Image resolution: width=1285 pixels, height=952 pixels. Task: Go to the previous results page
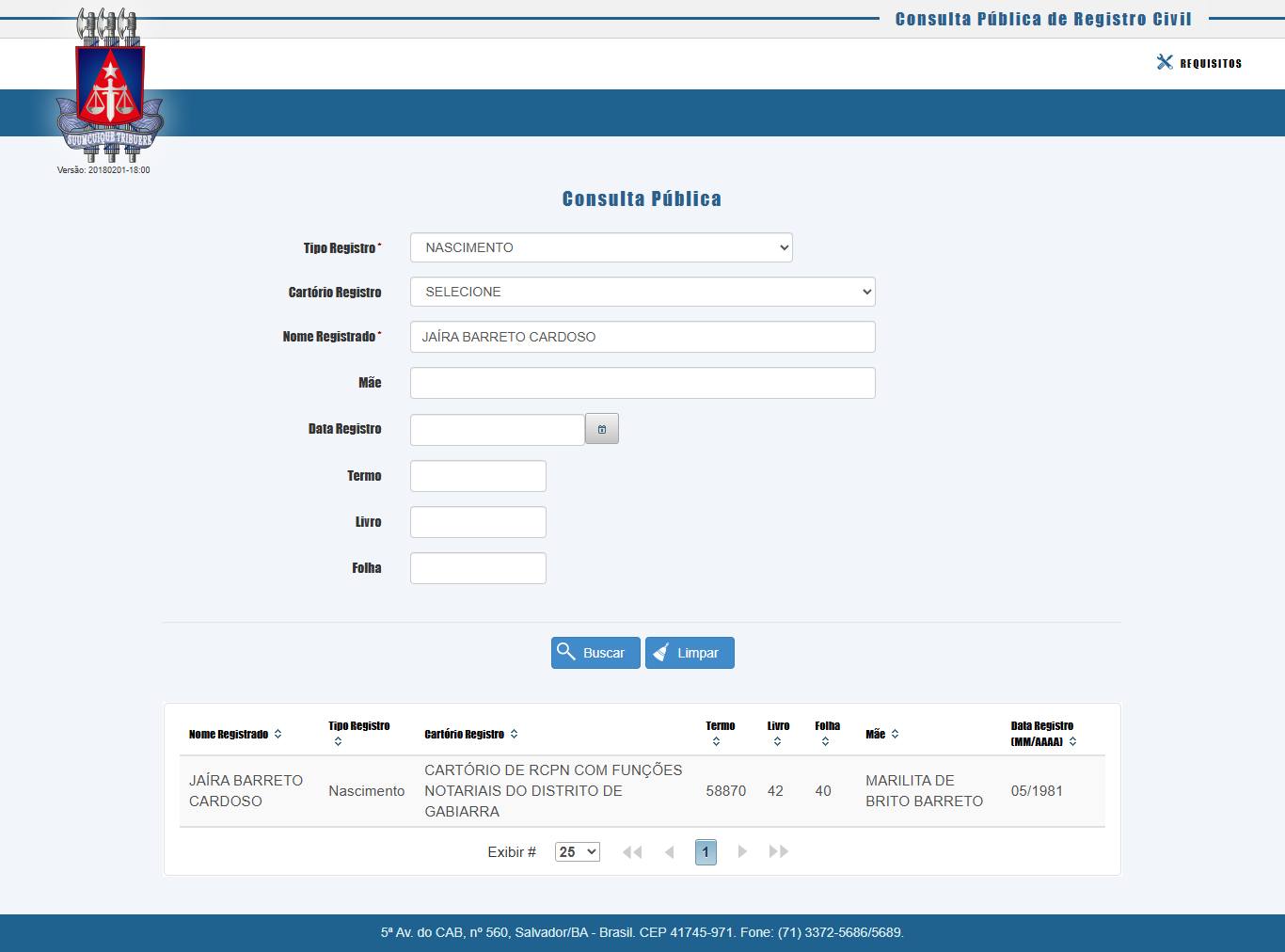(x=670, y=852)
